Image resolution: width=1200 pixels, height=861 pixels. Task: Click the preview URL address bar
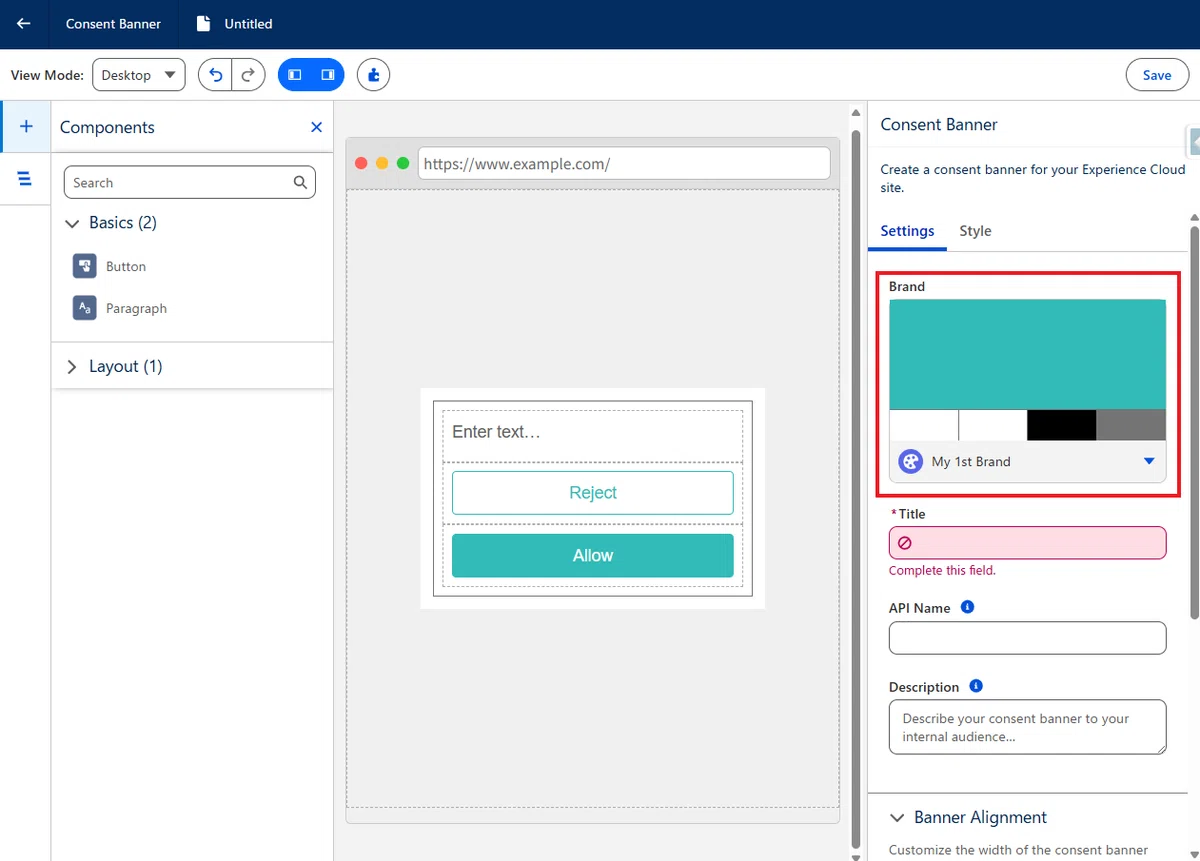[624, 164]
